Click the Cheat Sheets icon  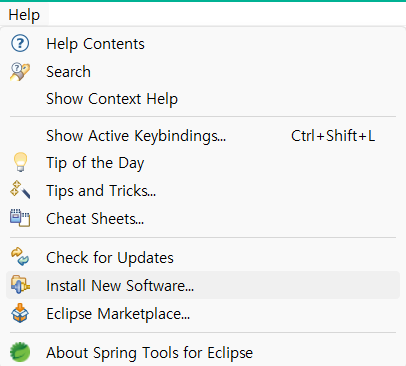pos(20,218)
